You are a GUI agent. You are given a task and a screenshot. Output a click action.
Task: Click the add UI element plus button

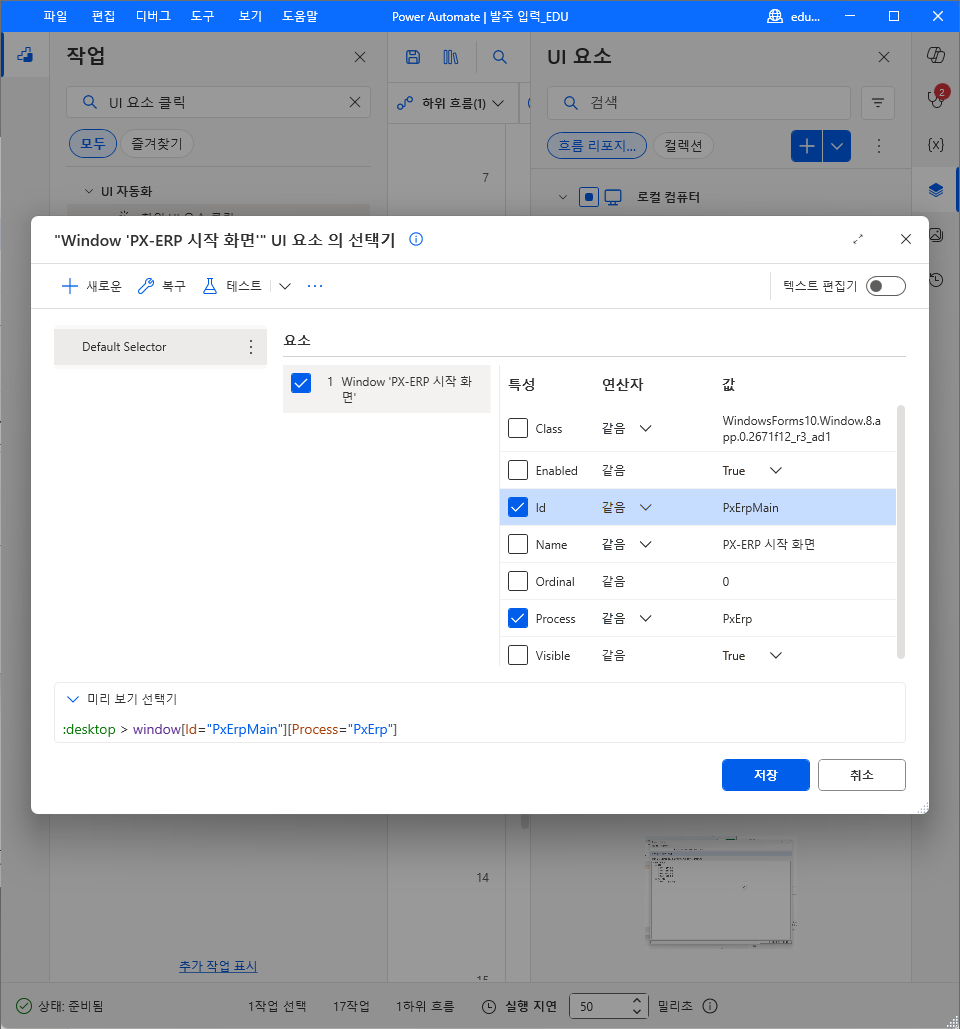click(806, 146)
